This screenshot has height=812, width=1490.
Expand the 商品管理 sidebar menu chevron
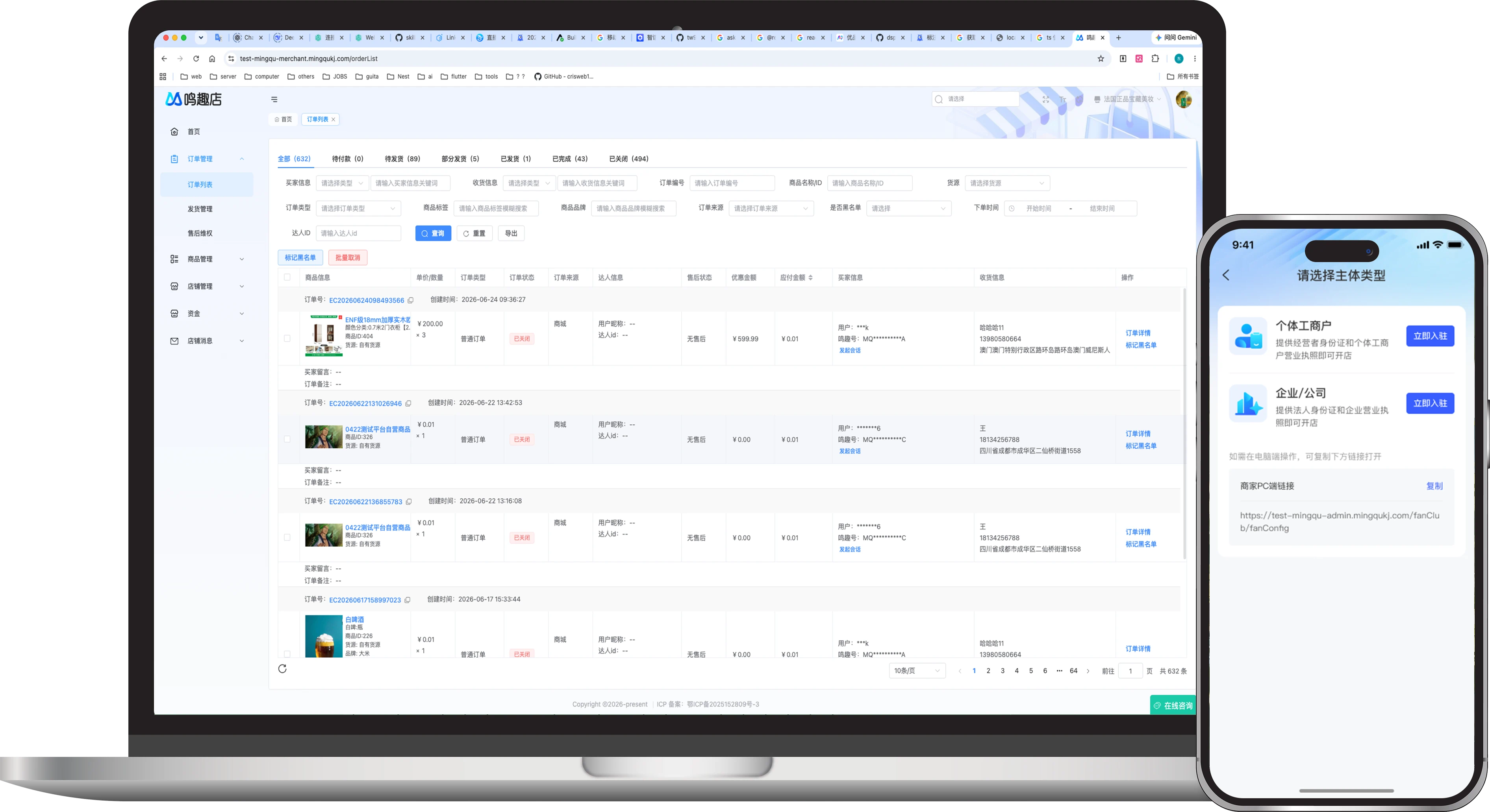pyautogui.click(x=242, y=259)
